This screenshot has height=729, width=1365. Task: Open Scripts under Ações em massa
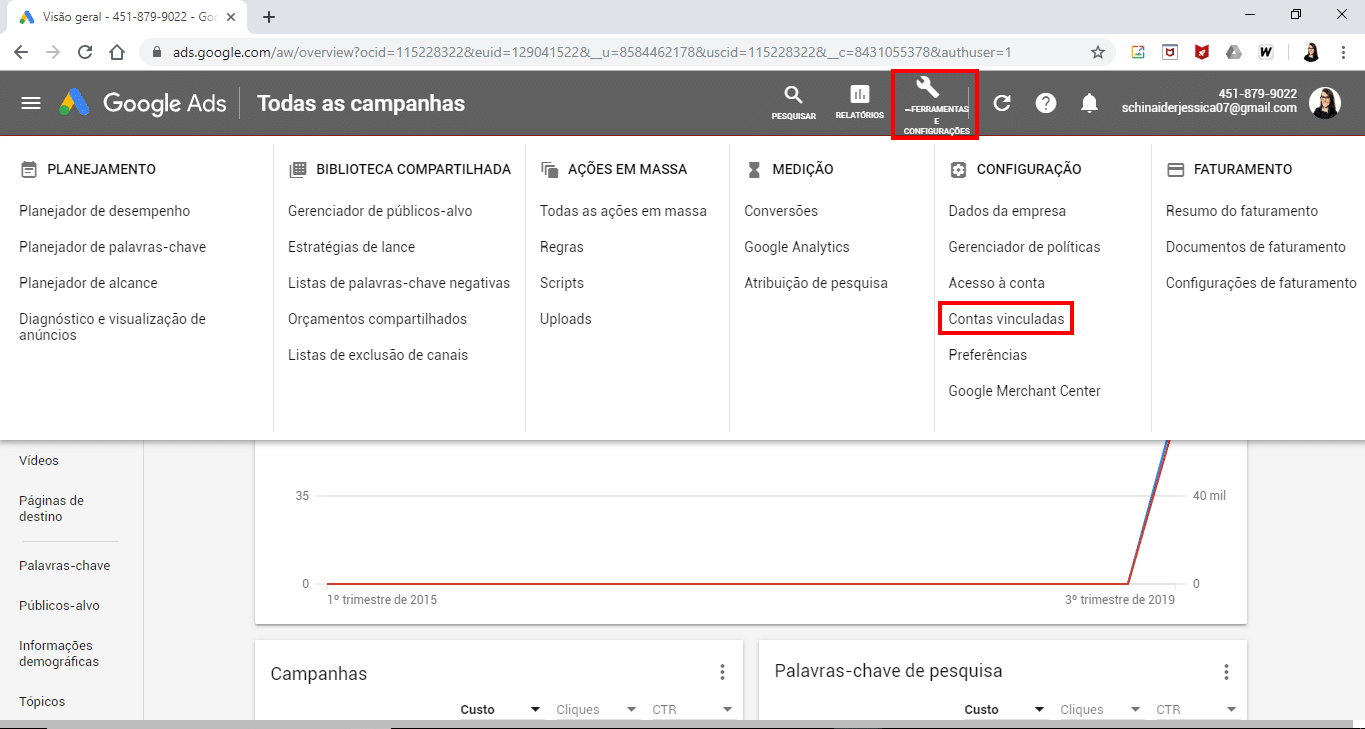pyautogui.click(x=561, y=283)
